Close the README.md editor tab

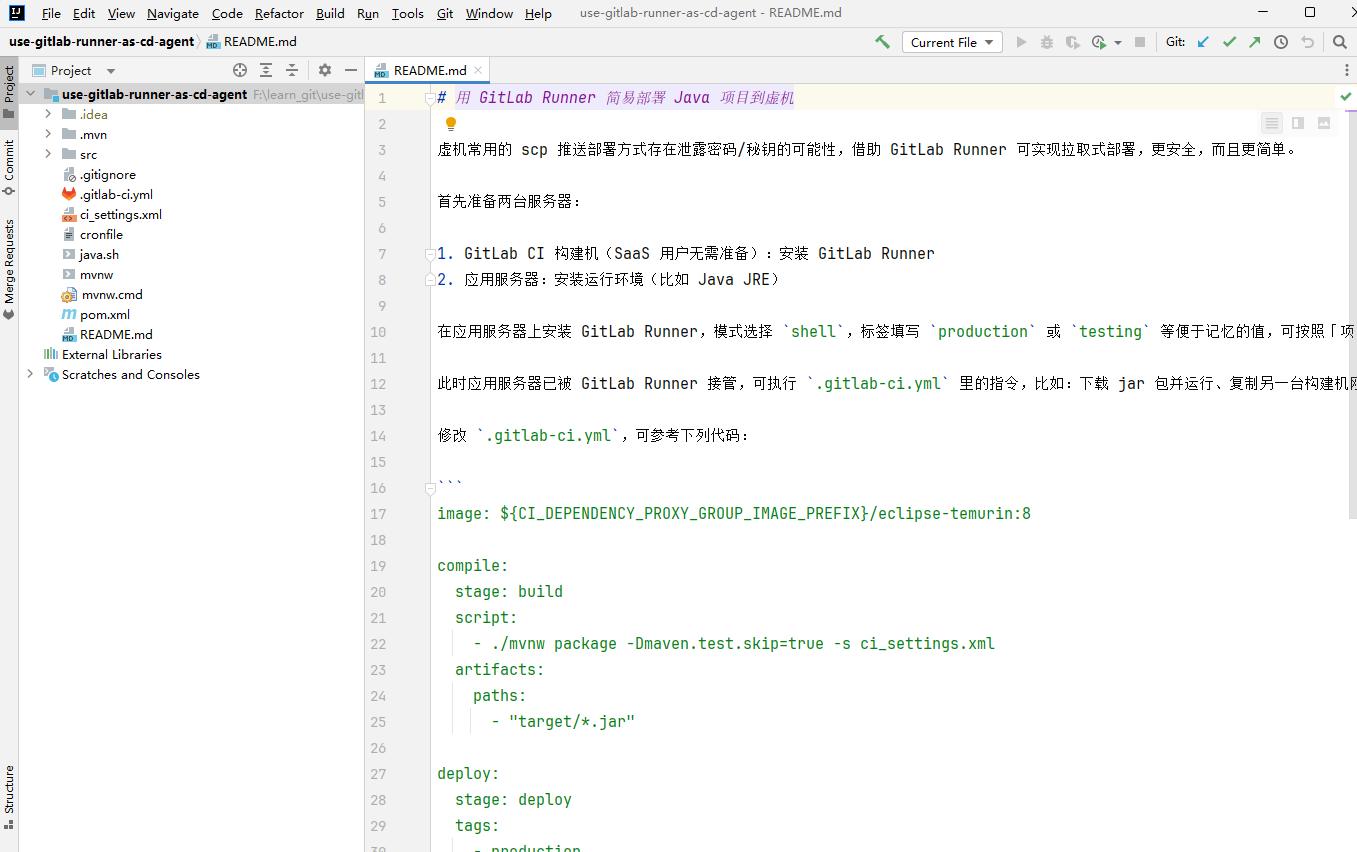[479, 70]
